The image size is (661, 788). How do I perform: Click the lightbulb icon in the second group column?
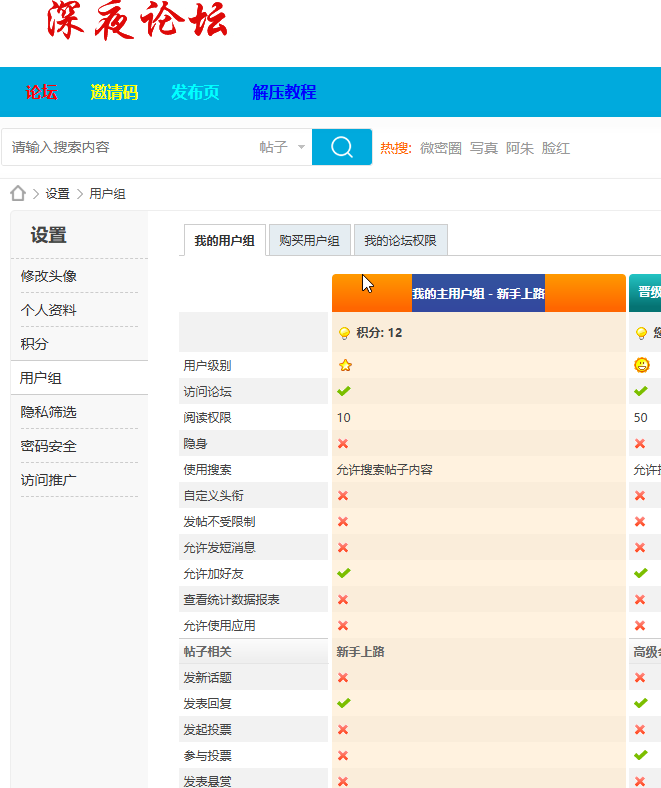641,333
